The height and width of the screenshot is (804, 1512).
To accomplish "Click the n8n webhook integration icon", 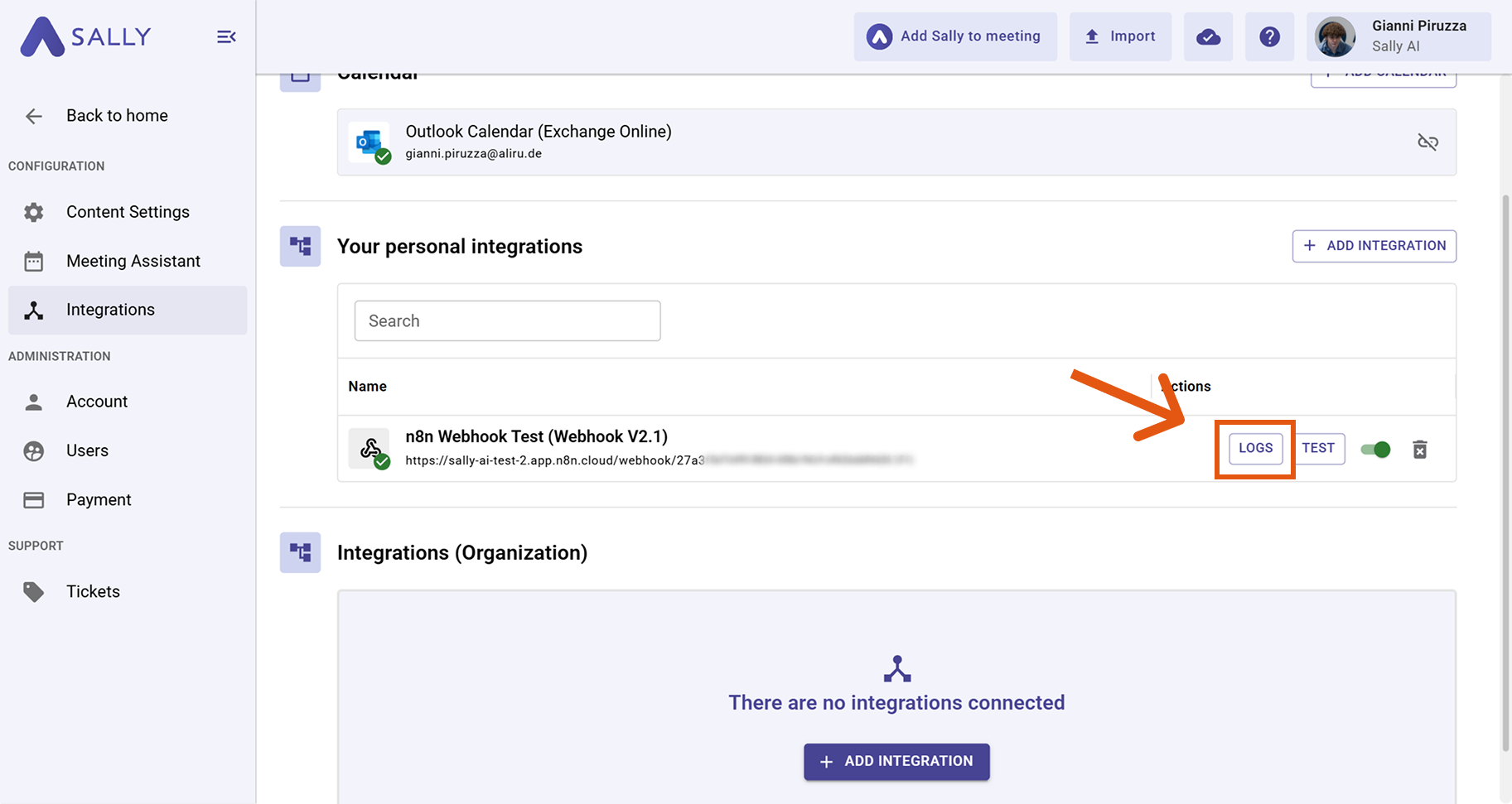I will [370, 449].
